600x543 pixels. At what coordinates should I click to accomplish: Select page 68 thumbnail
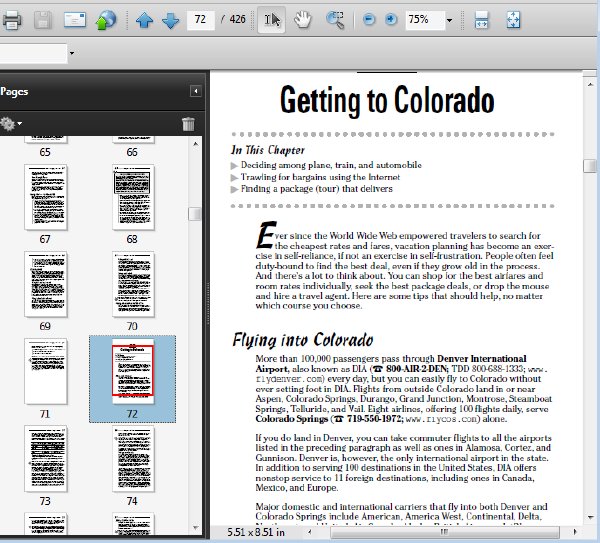pos(133,197)
